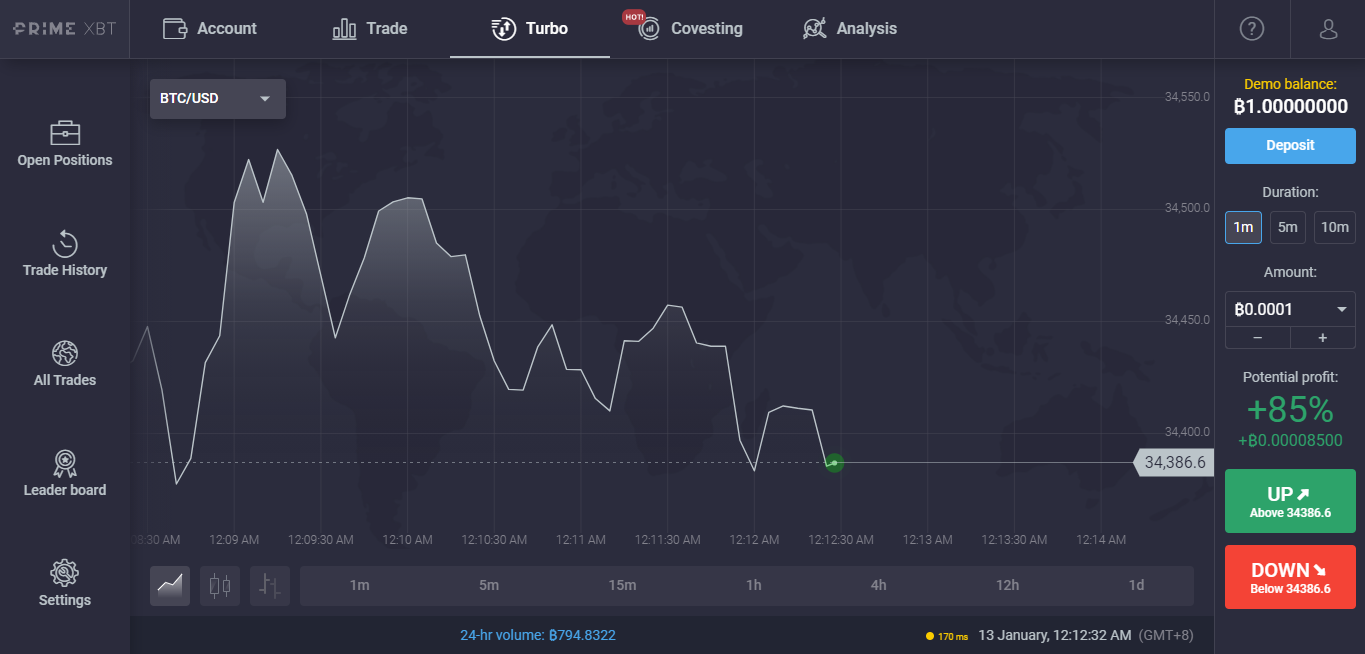Switch to candlestick chart type
1365x654 pixels.
click(x=220, y=586)
